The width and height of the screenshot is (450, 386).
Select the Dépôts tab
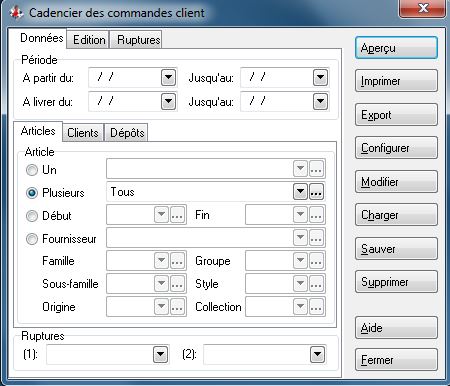pyautogui.click(x=127, y=133)
